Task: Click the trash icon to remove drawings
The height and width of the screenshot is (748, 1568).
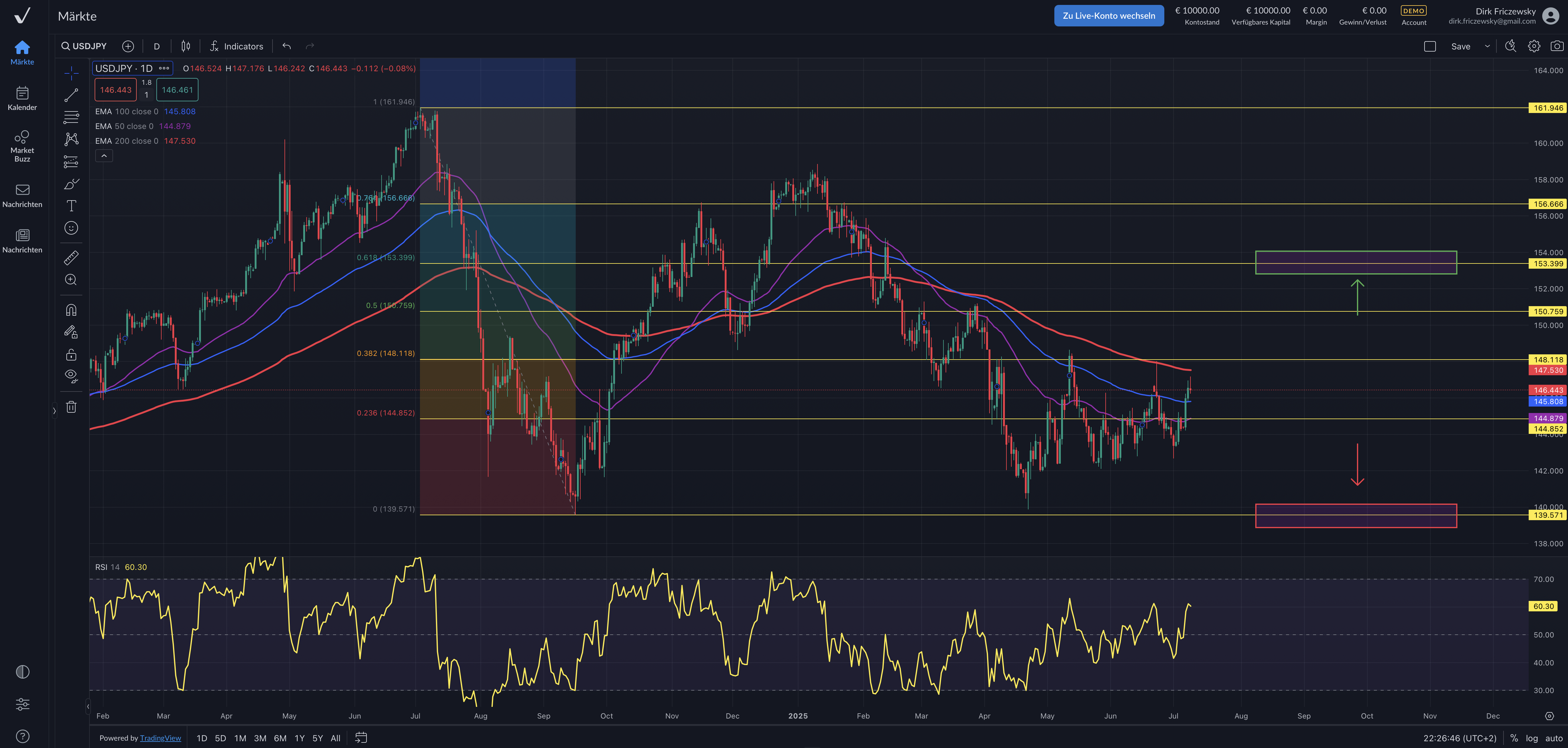Action: click(71, 407)
